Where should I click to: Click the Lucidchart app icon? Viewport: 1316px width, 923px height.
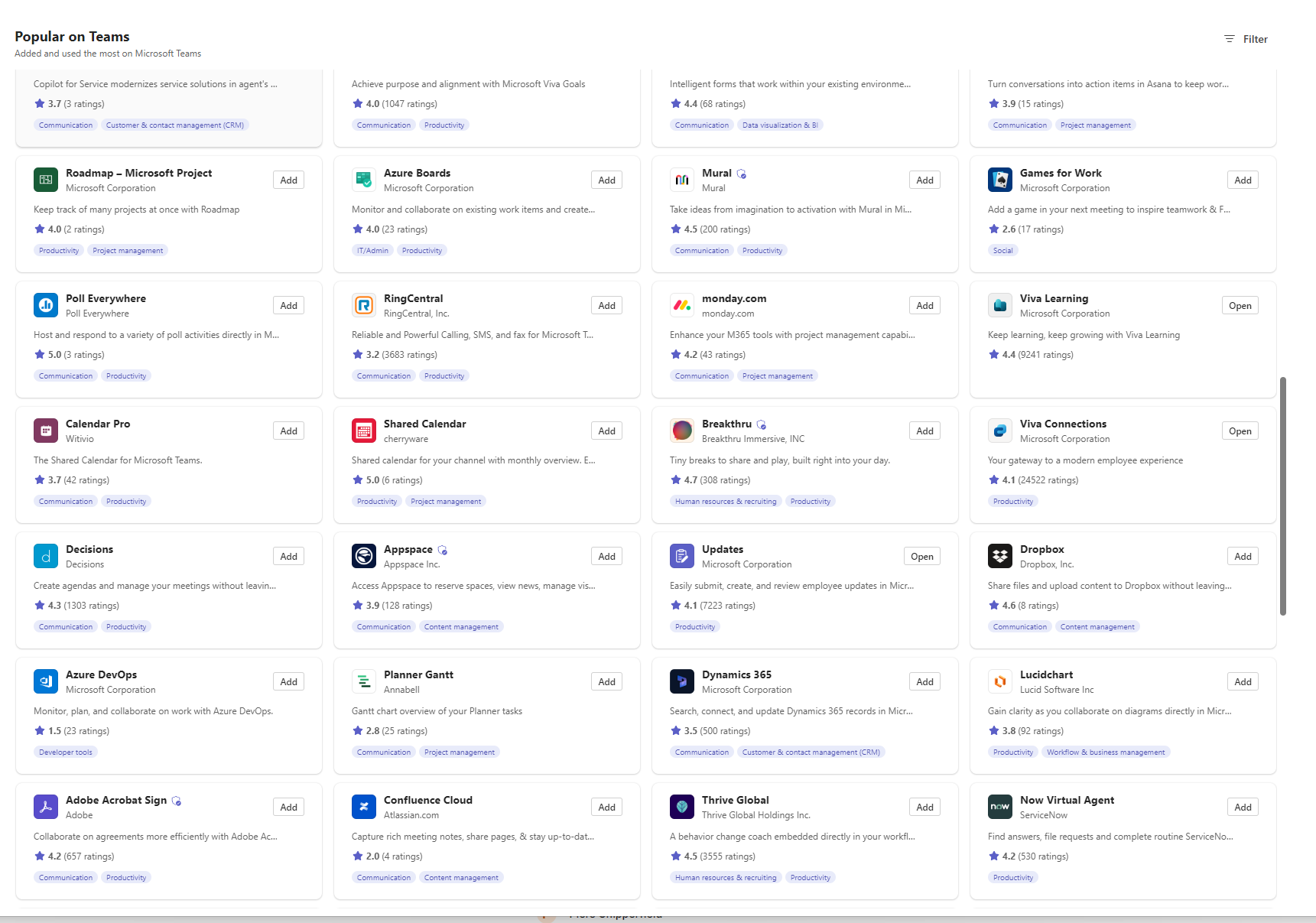pos(1000,681)
